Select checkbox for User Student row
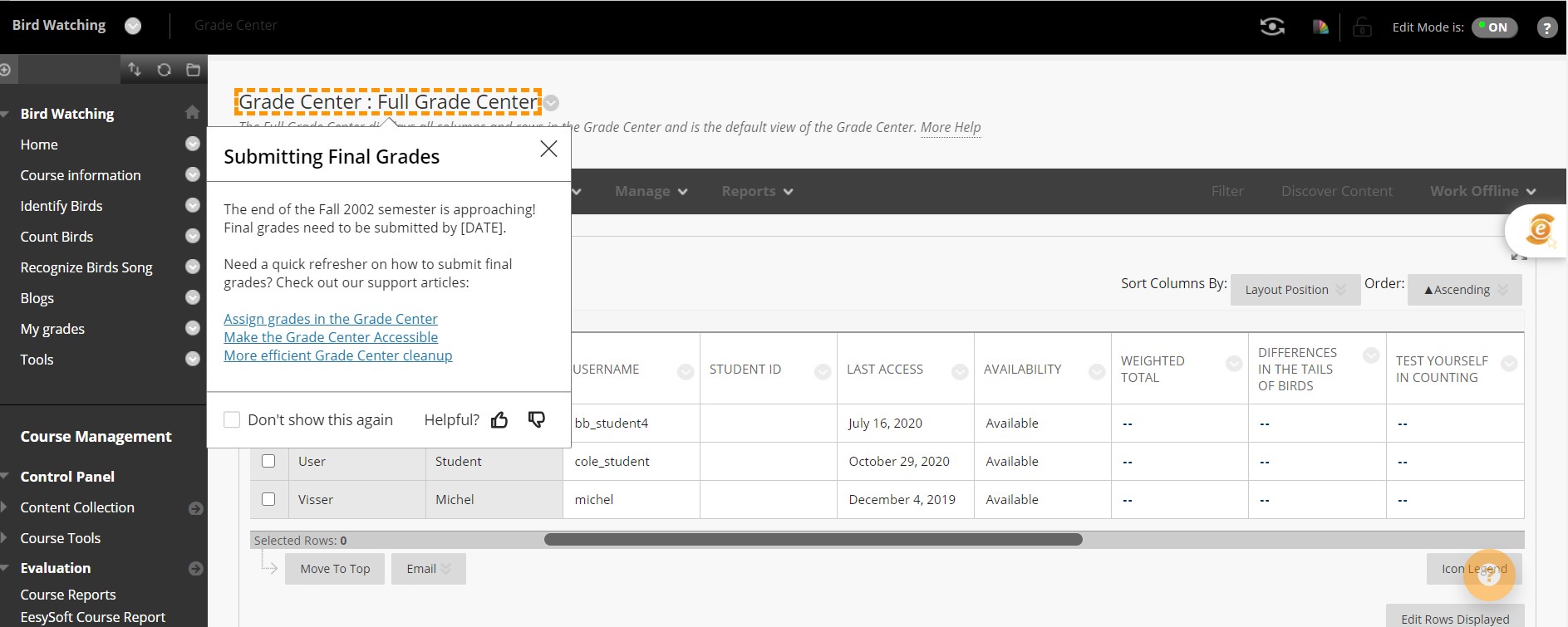1568x627 pixels. coord(268,461)
